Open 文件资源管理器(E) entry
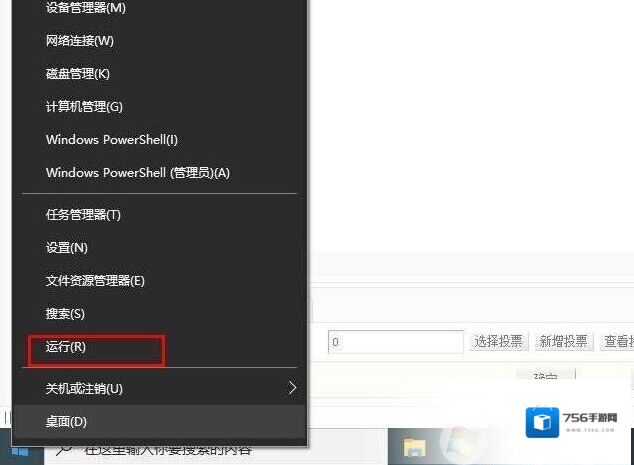The width and height of the screenshot is (634, 465). (x=159, y=281)
